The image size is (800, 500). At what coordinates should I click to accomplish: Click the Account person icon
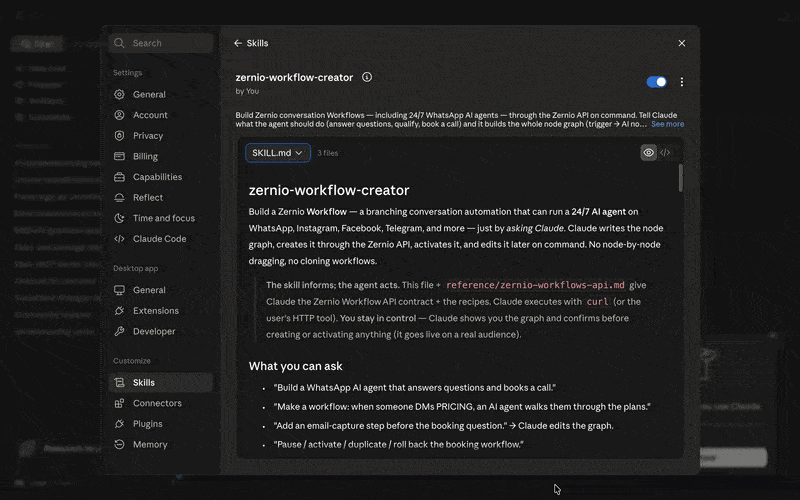(119, 115)
